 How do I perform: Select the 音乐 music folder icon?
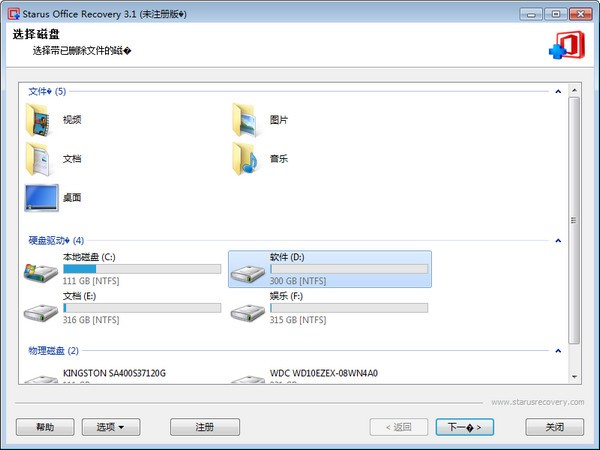click(246, 158)
